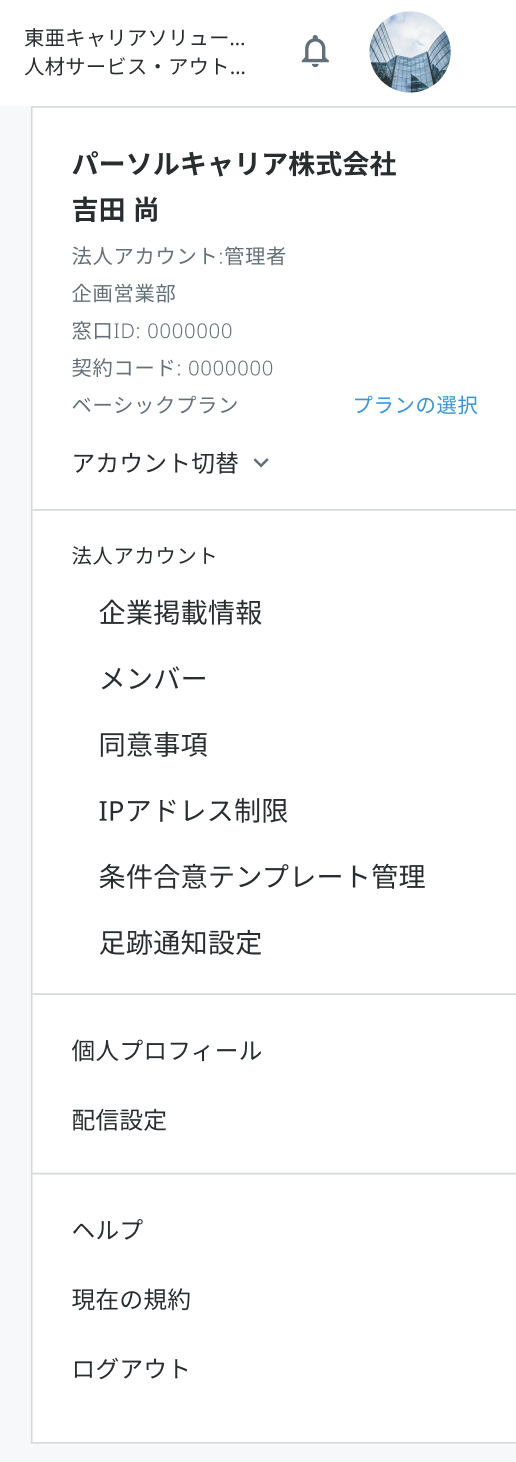Image resolution: width=516 pixels, height=1462 pixels.
Task: View 個人プロフィール
Action: coord(167,1050)
